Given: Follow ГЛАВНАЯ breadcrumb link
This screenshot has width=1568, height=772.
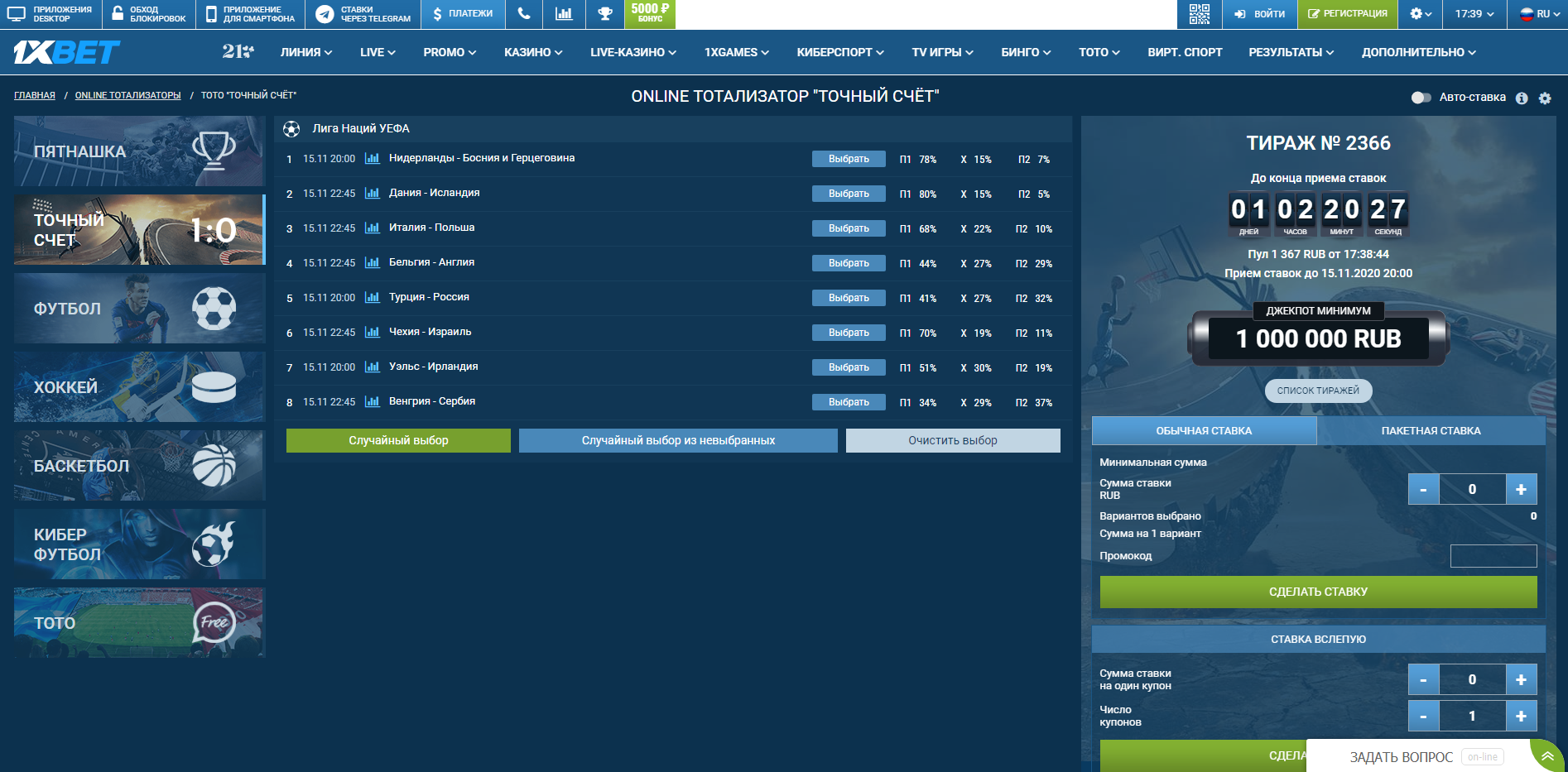Looking at the screenshot, I should pos(35,95).
